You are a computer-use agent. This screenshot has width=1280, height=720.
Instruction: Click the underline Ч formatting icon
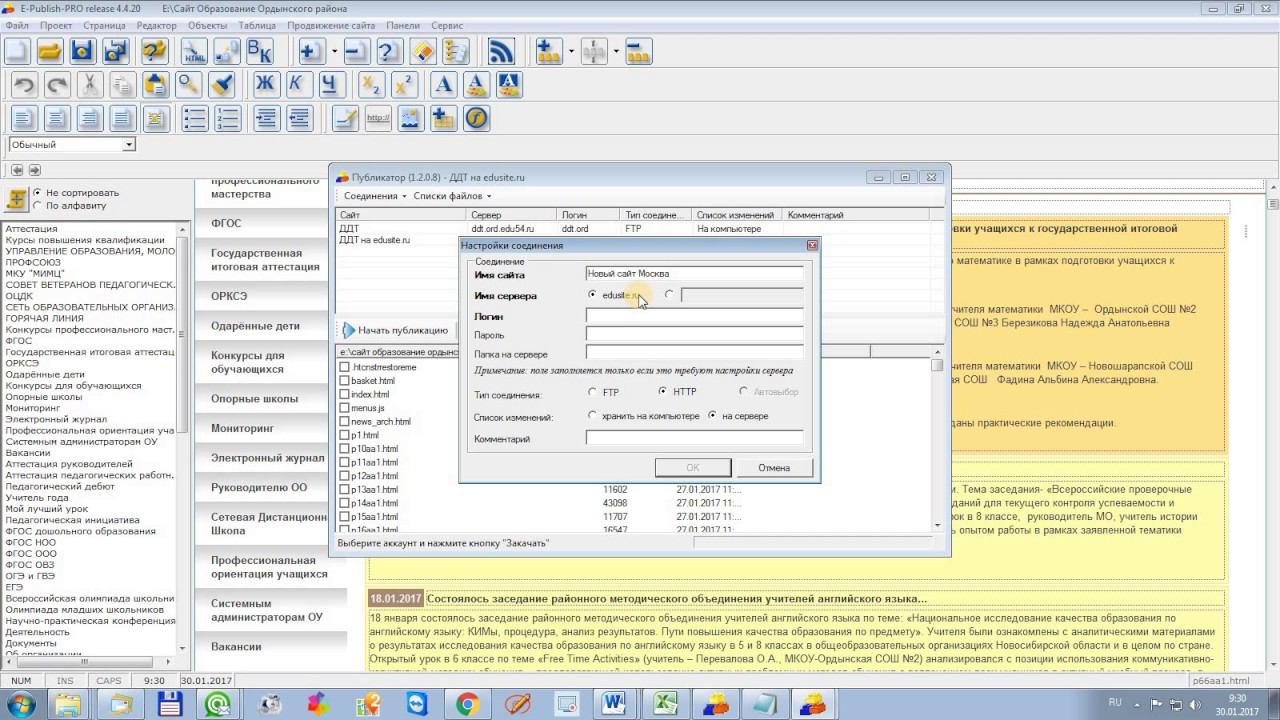coord(330,85)
